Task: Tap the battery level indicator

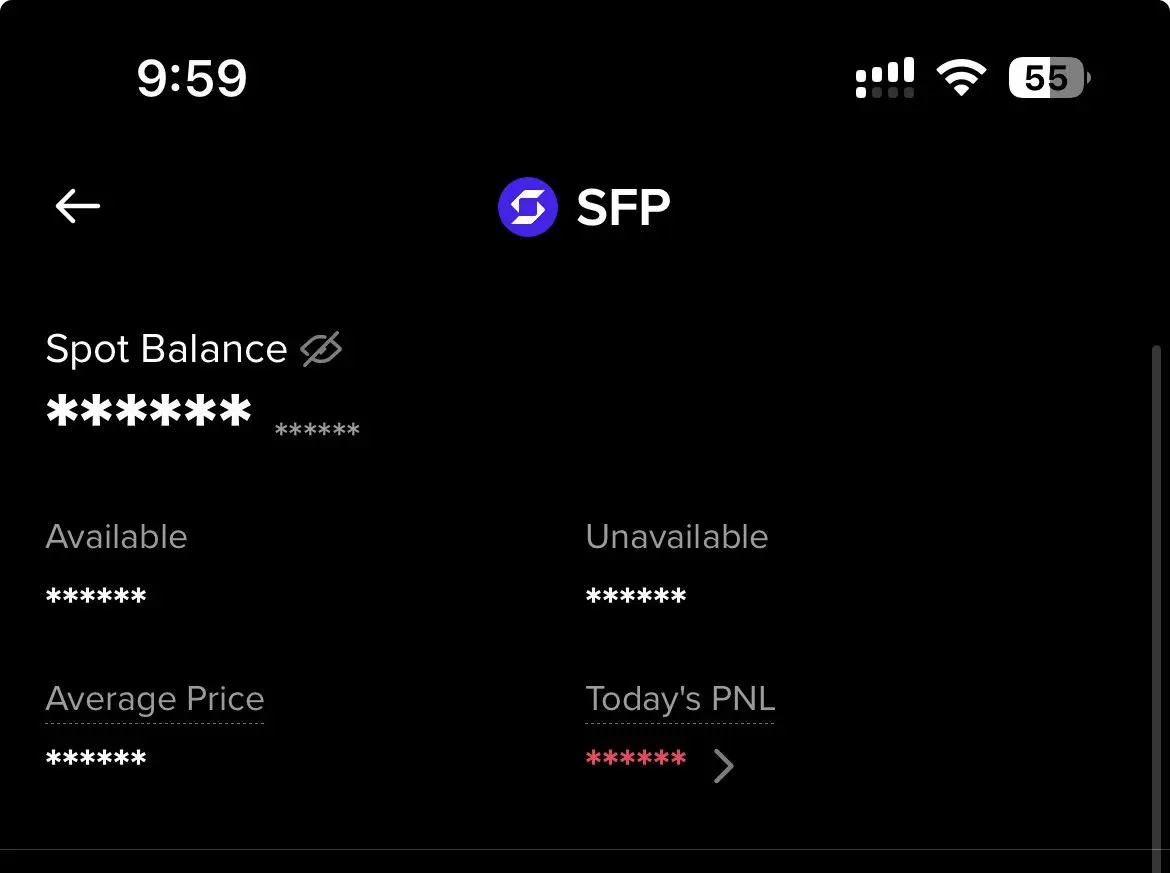Action: (x=1049, y=78)
